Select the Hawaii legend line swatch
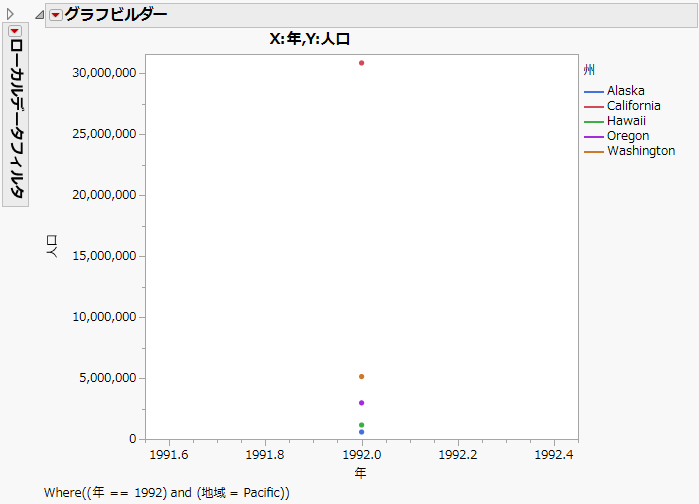 point(594,122)
